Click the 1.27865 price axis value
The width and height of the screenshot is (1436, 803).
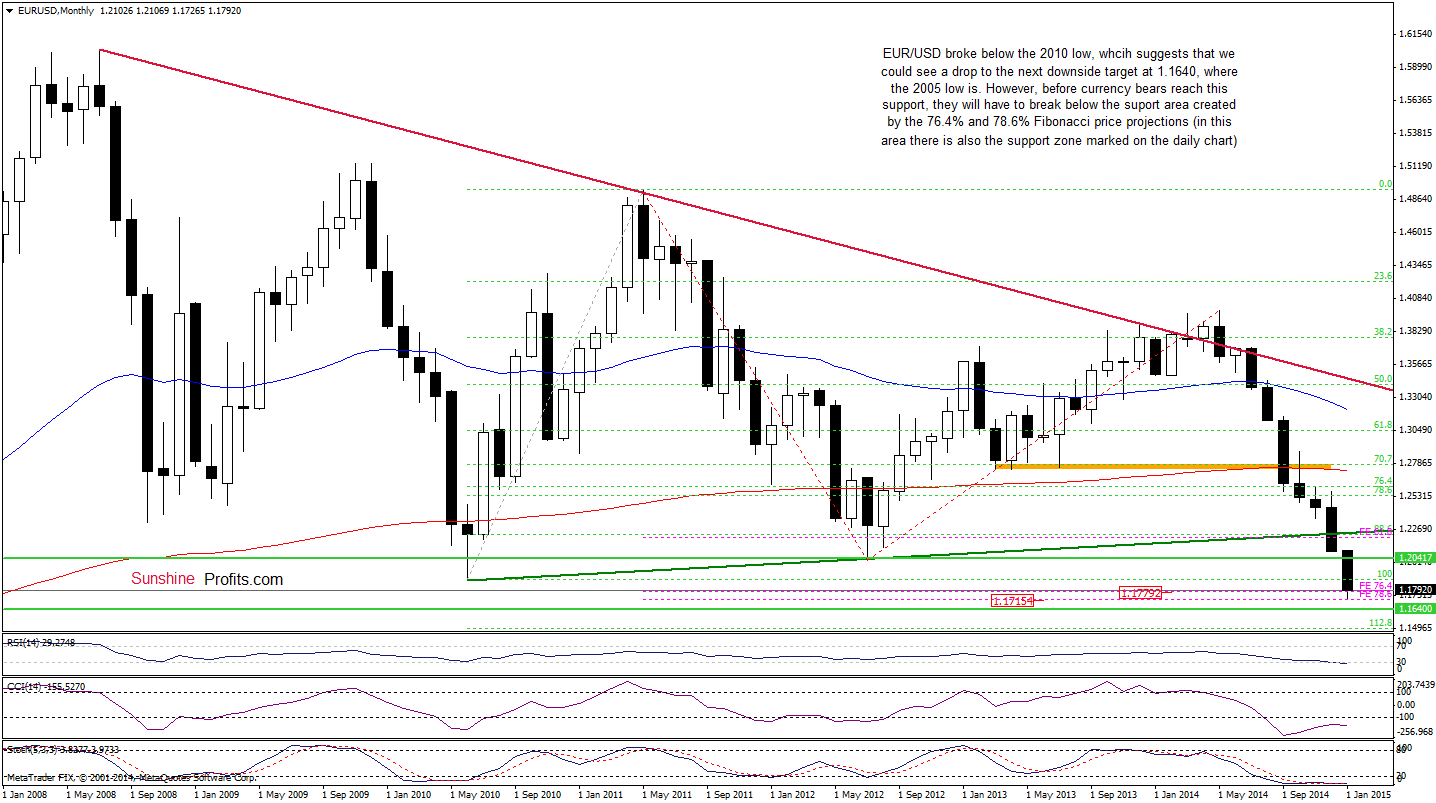click(x=1416, y=463)
